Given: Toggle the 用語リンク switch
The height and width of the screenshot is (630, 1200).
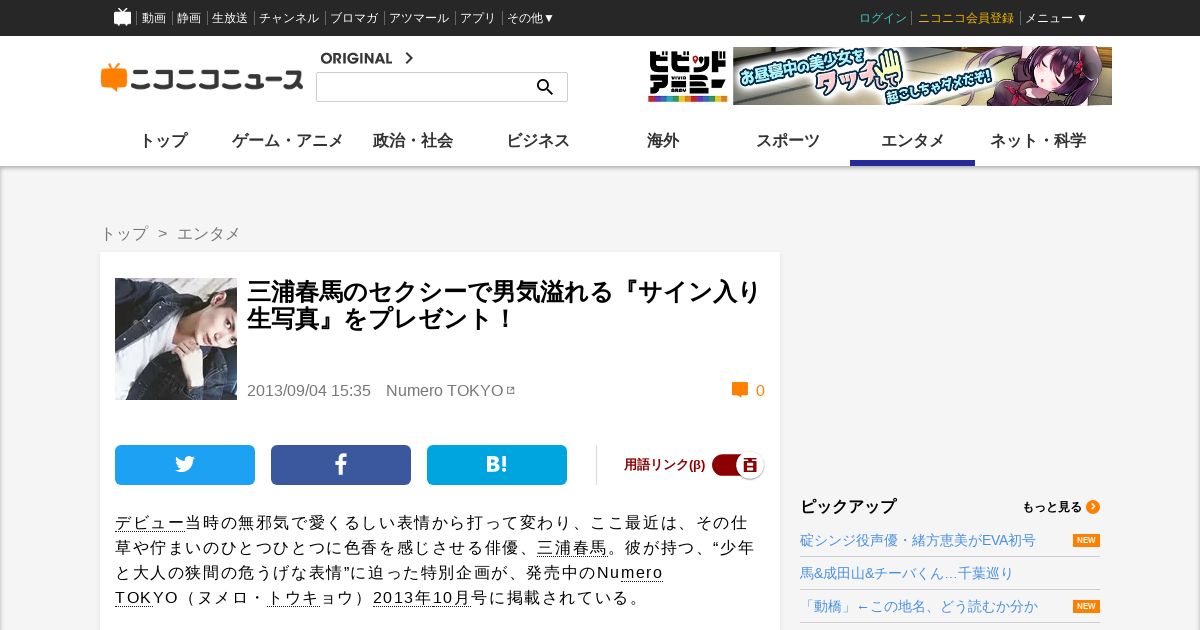Looking at the screenshot, I should click(x=738, y=465).
